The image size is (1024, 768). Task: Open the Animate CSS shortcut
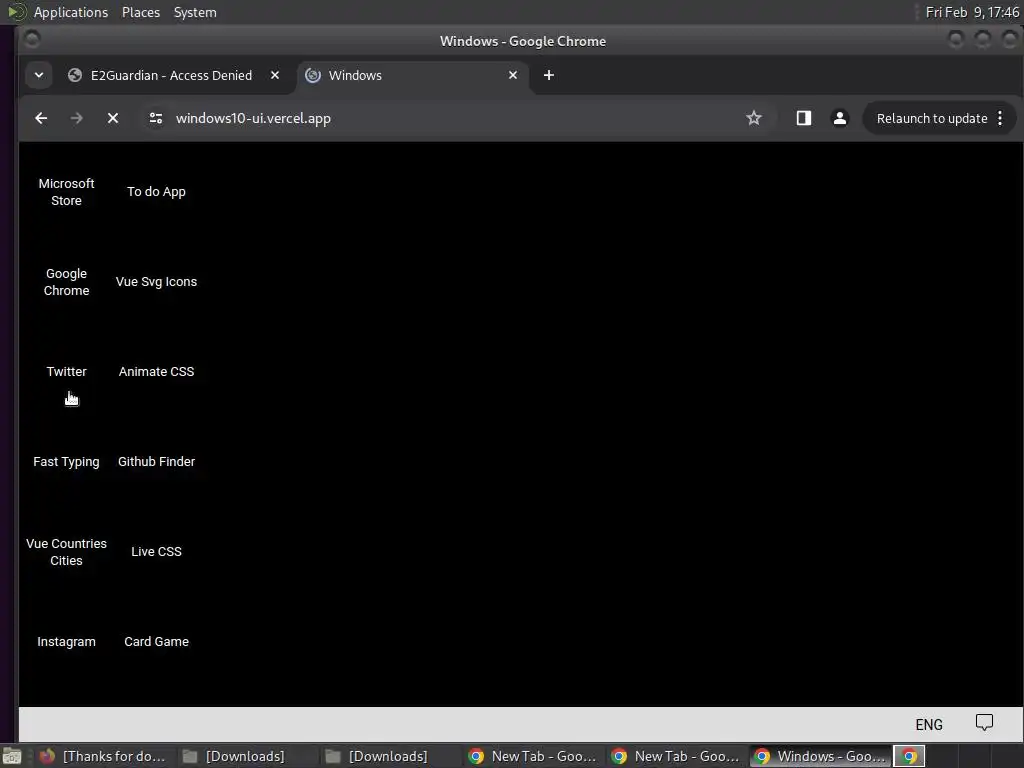156,372
